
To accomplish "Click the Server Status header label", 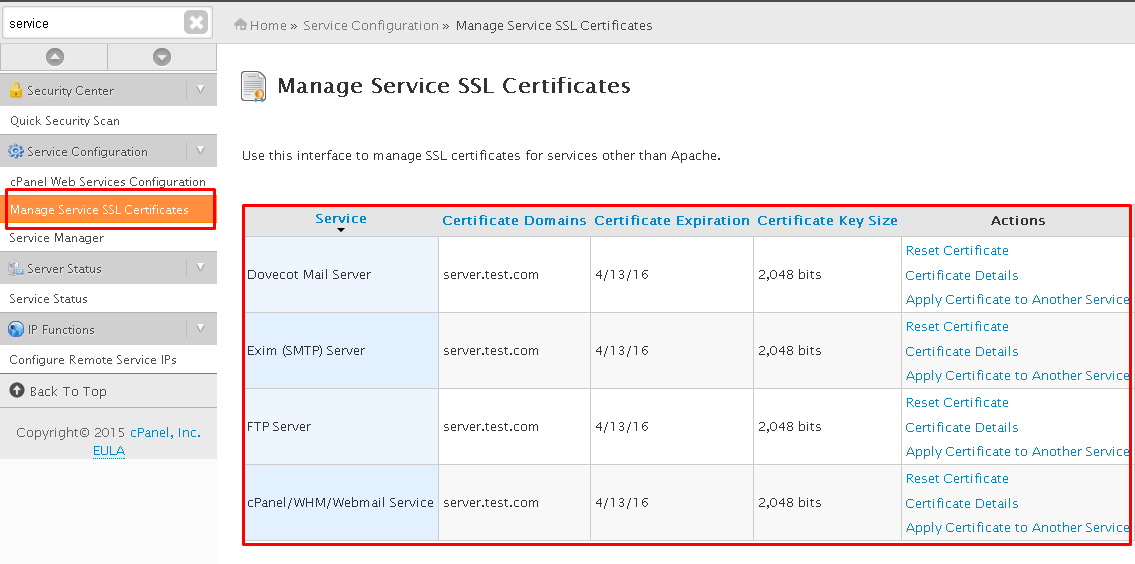I will coord(64,269).
